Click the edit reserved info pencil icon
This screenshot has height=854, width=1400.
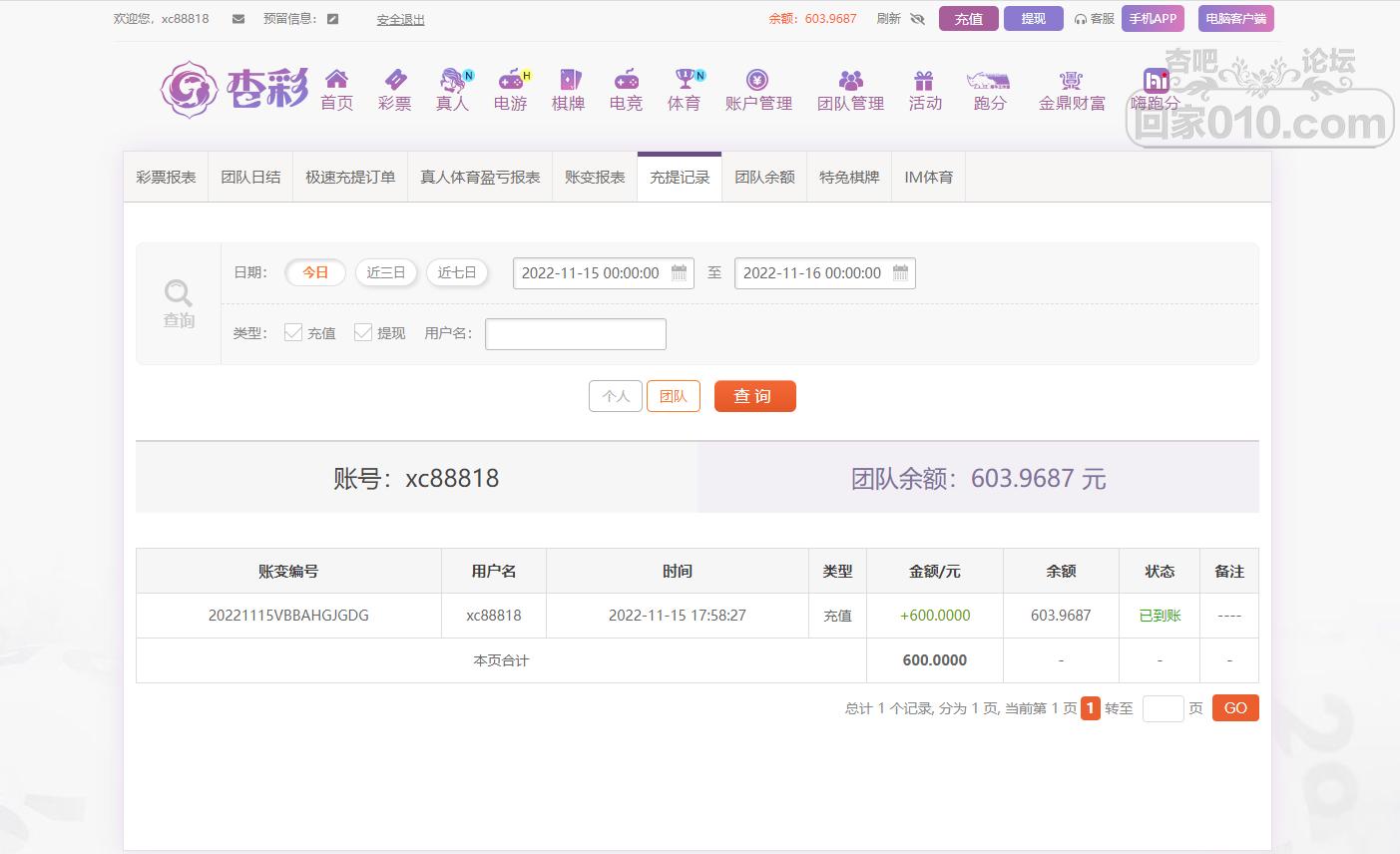point(332,19)
